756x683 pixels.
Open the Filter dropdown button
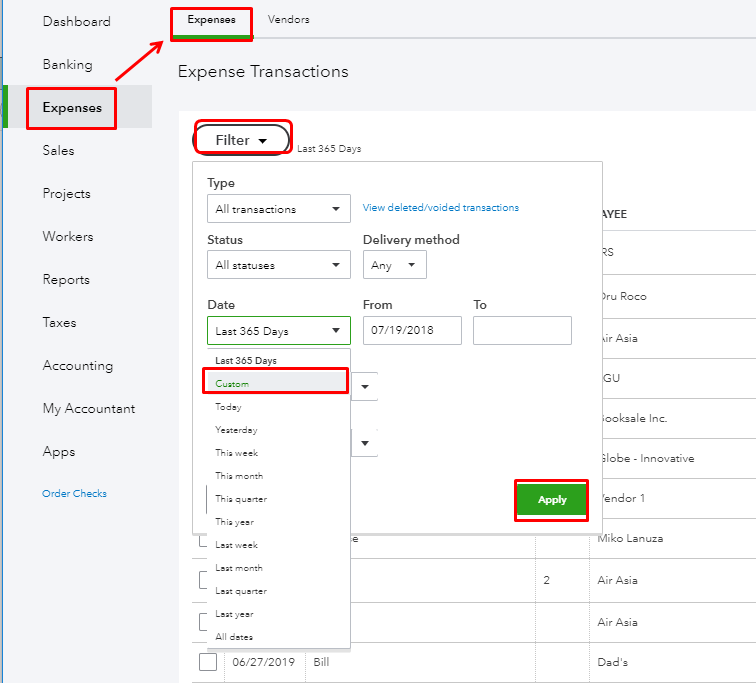click(241, 140)
